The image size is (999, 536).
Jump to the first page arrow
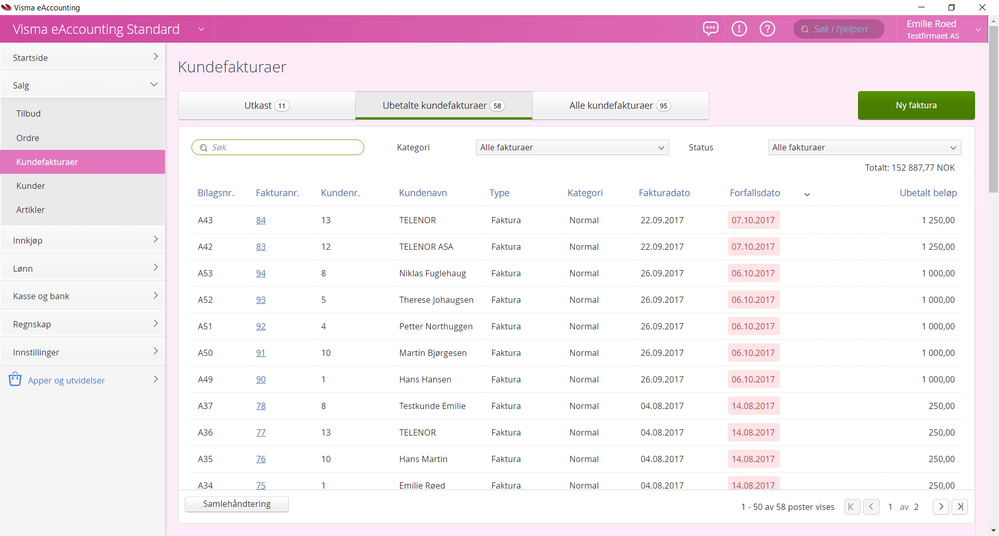point(852,507)
